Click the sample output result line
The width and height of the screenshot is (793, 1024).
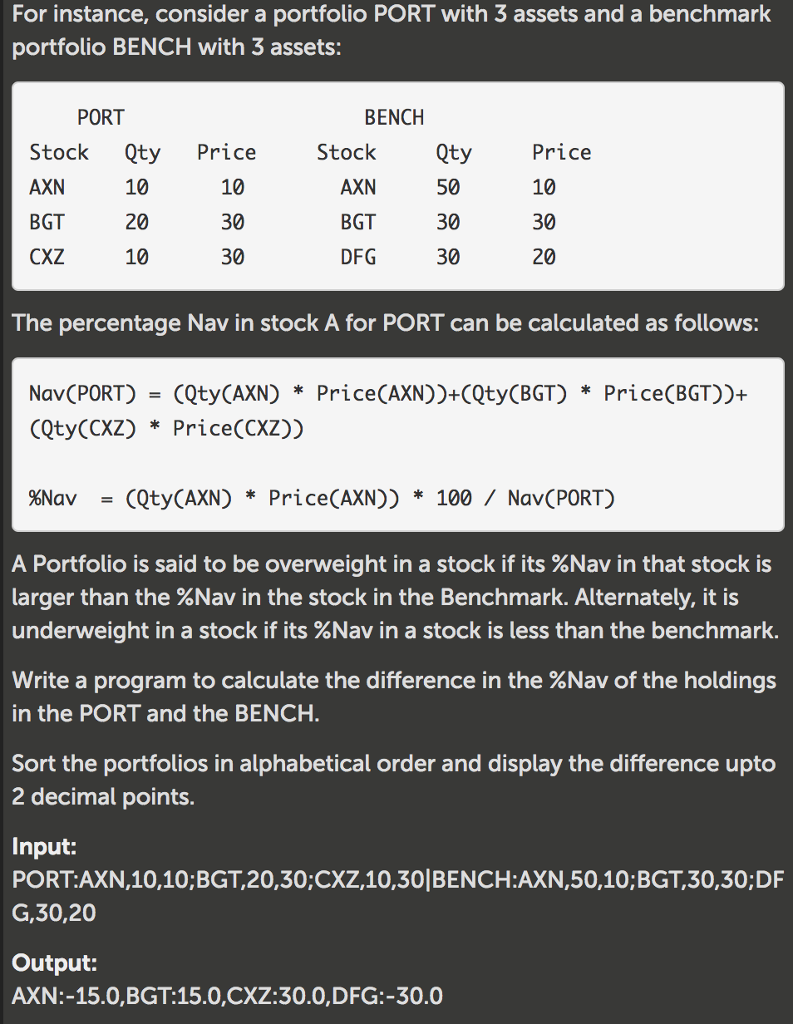click(x=227, y=996)
